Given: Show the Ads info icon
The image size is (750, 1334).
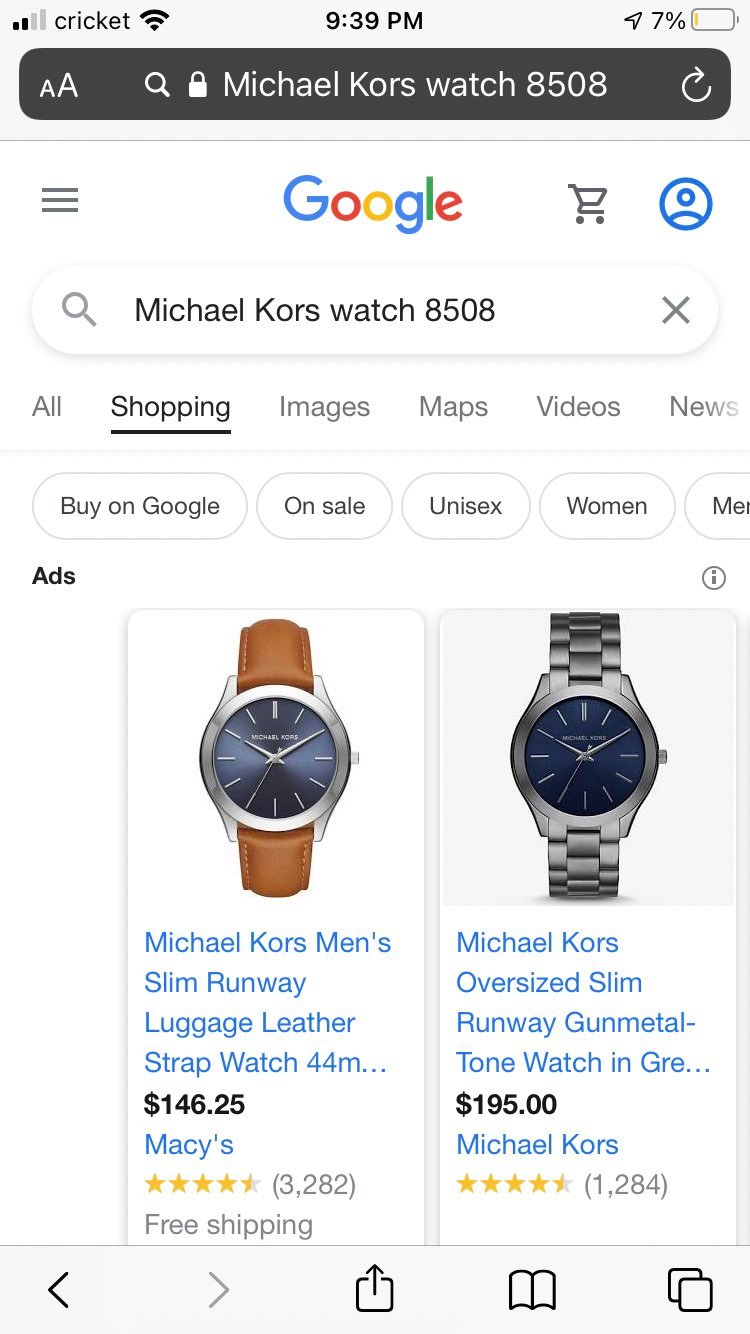Looking at the screenshot, I should tap(713, 577).
